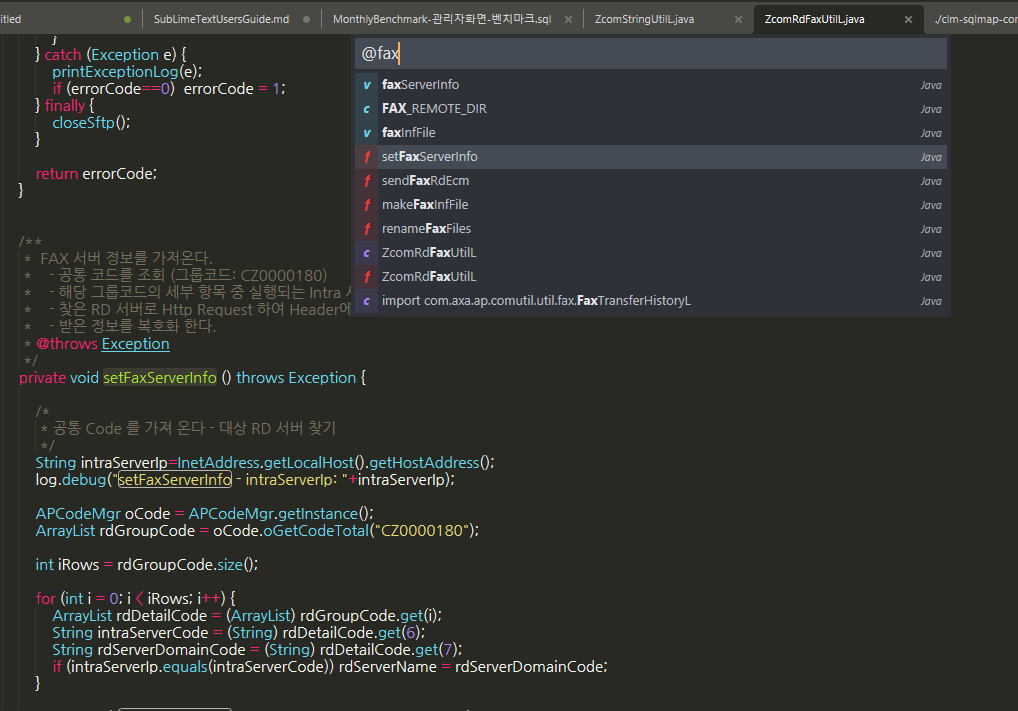The height and width of the screenshot is (711, 1018).
Task: Click the oGetCodeTotal method call
Action: [x=316, y=530]
